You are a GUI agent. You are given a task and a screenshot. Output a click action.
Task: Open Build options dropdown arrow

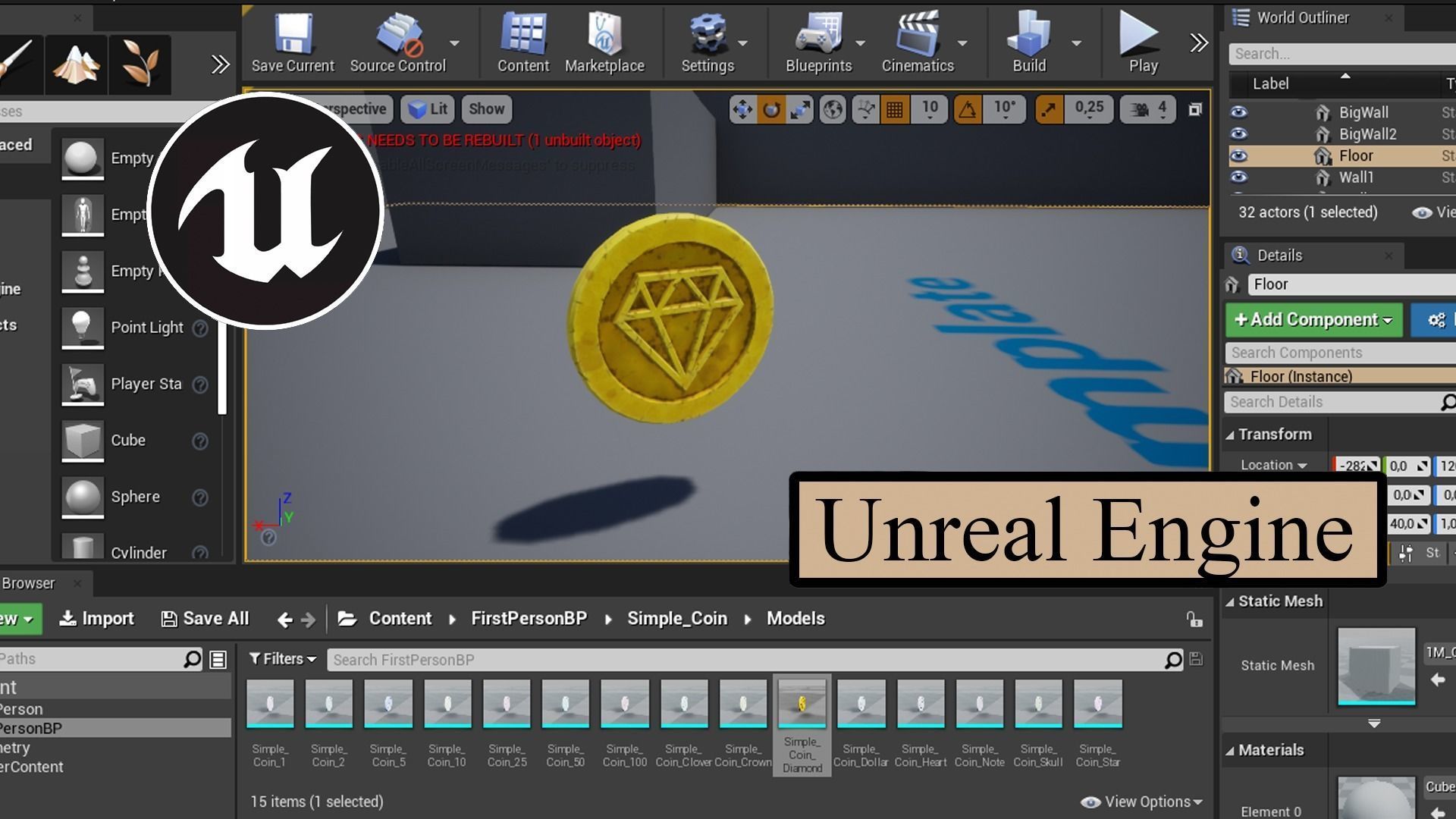pyautogui.click(x=1076, y=43)
